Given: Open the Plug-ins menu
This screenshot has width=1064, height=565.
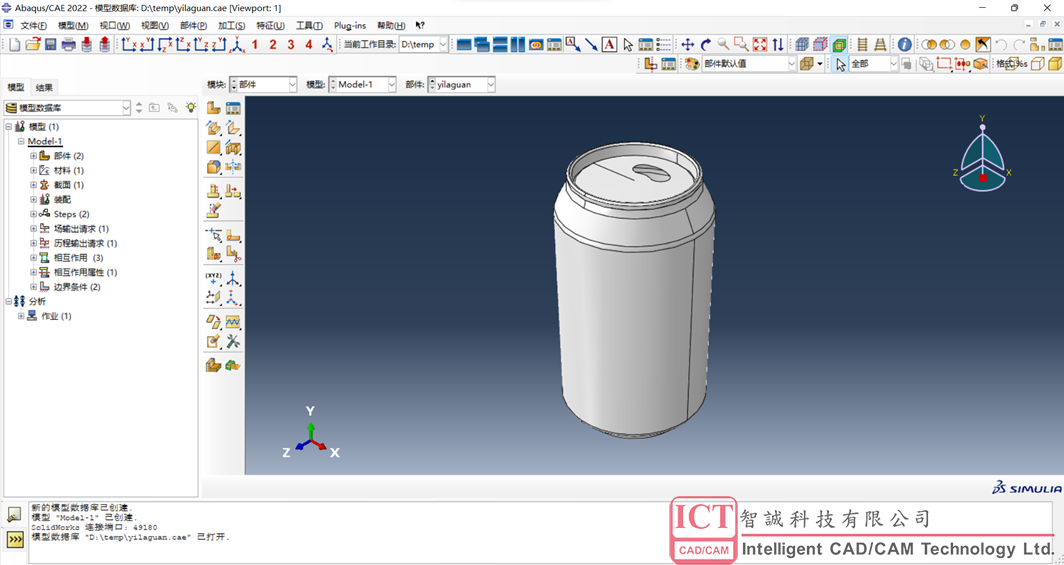Looking at the screenshot, I should (x=349, y=26).
